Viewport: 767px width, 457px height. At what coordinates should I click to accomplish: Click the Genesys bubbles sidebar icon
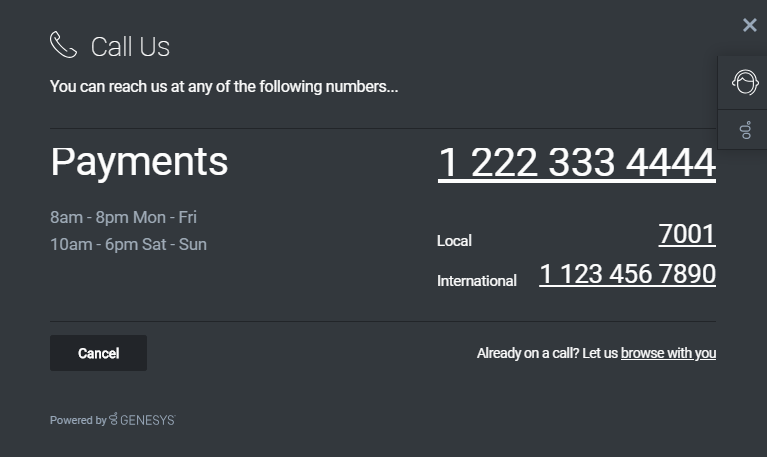pos(745,130)
